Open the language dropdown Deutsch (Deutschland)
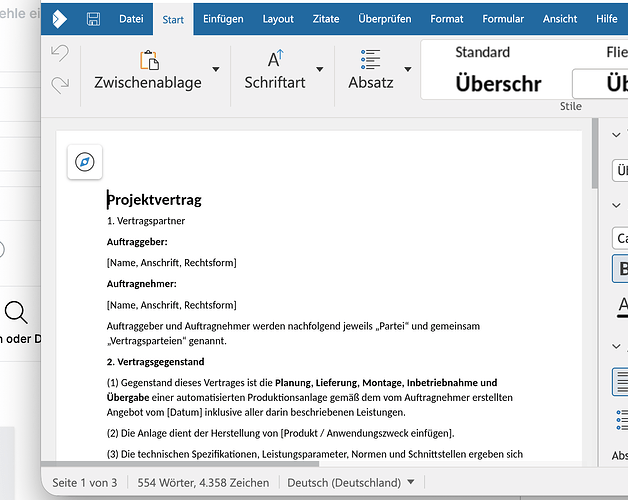Image resolution: width=628 pixels, height=500 pixels. pyautogui.click(x=351, y=482)
